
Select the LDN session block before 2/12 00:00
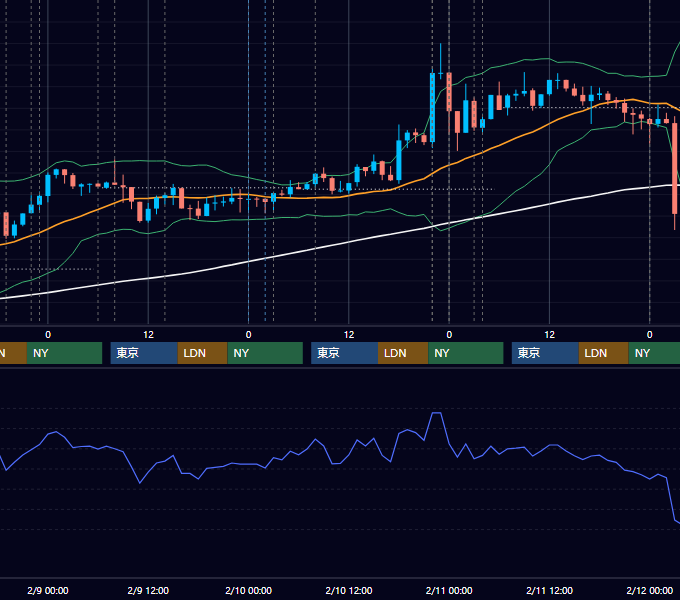pos(604,353)
